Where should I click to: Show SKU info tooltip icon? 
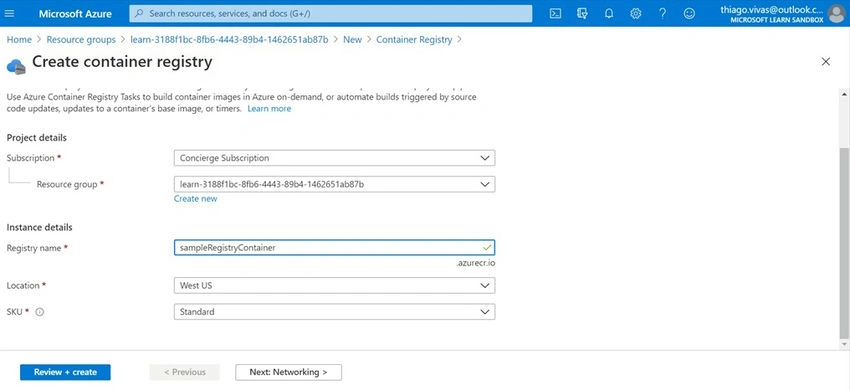click(x=40, y=312)
